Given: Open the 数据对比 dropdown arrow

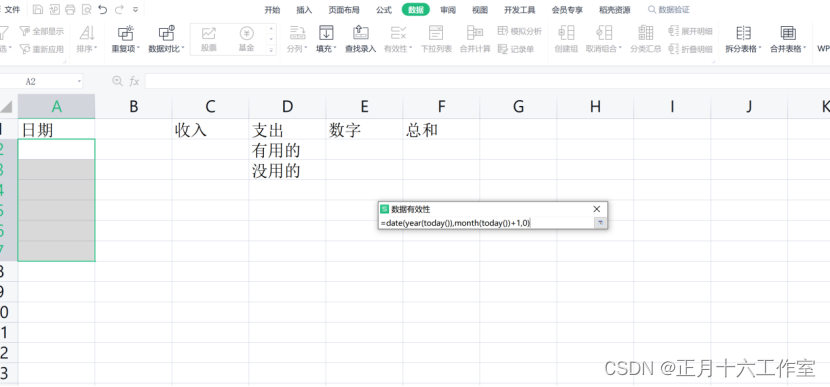Looking at the screenshot, I should [183, 49].
